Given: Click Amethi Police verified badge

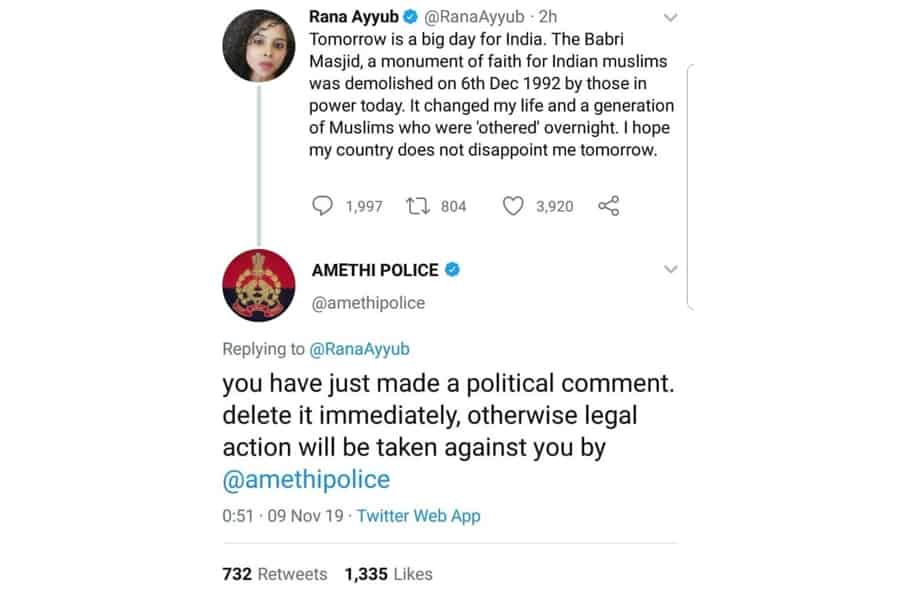Looking at the screenshot, I should 452,269.
